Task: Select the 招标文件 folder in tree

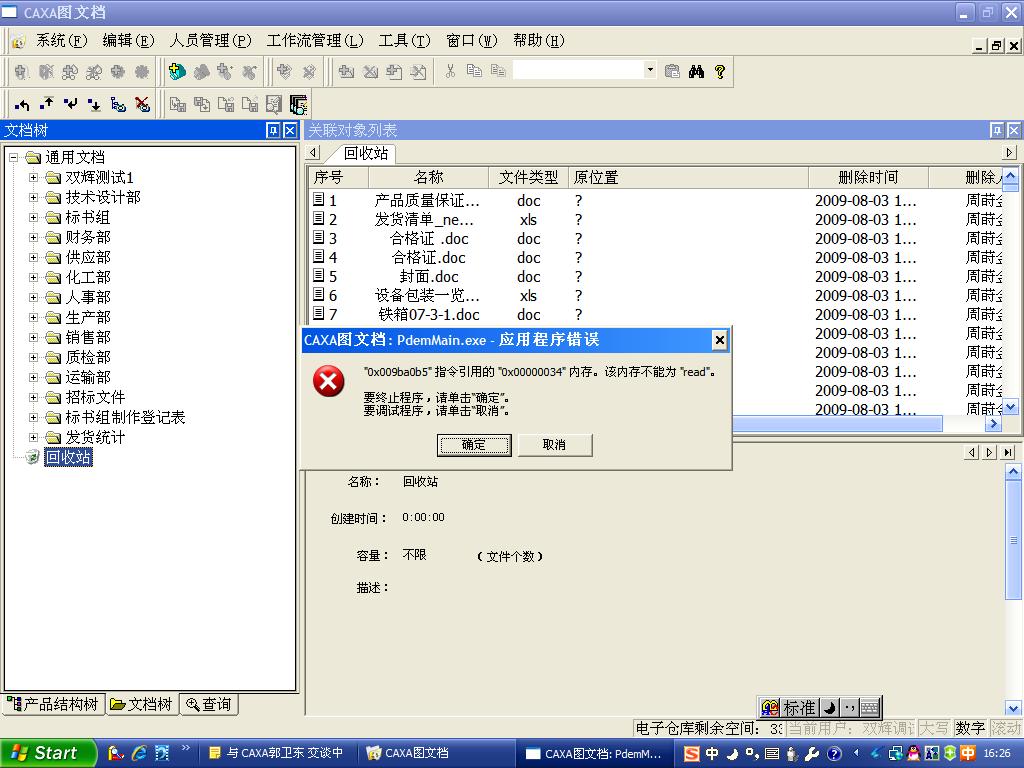Action: pyautogui.click(x=95, y=397)
